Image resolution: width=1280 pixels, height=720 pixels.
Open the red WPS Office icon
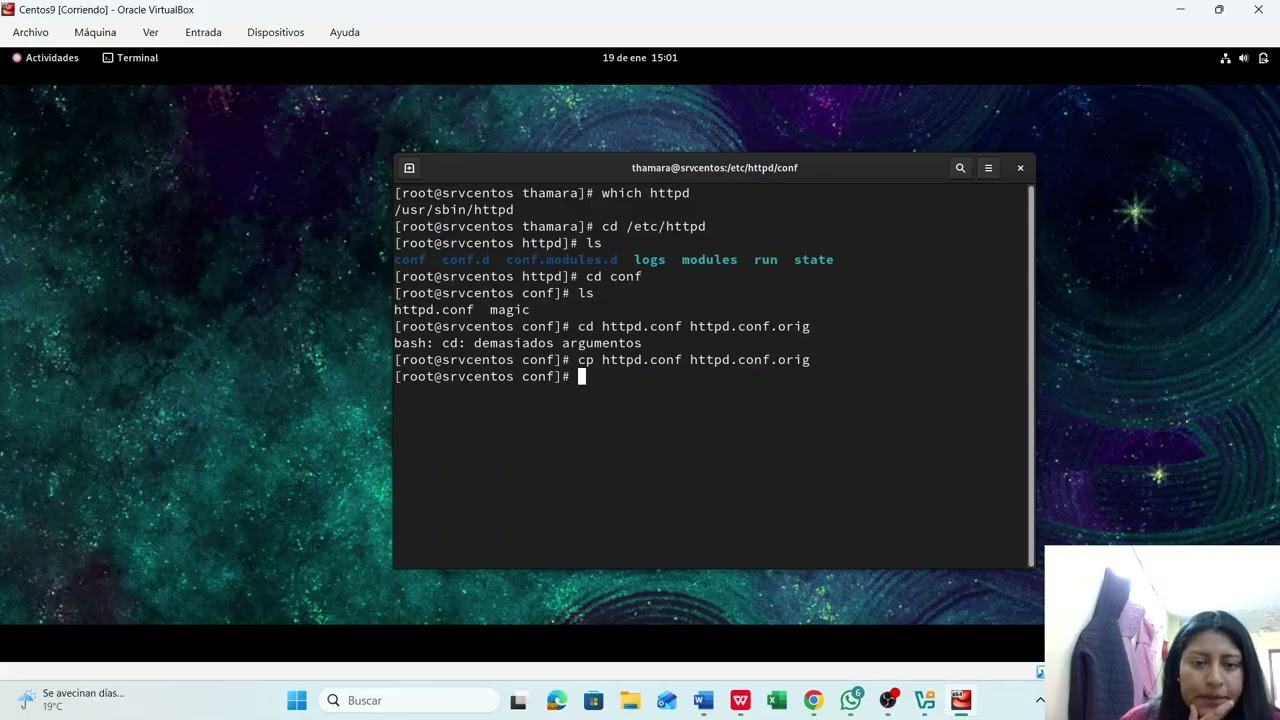tap(740, 701)
